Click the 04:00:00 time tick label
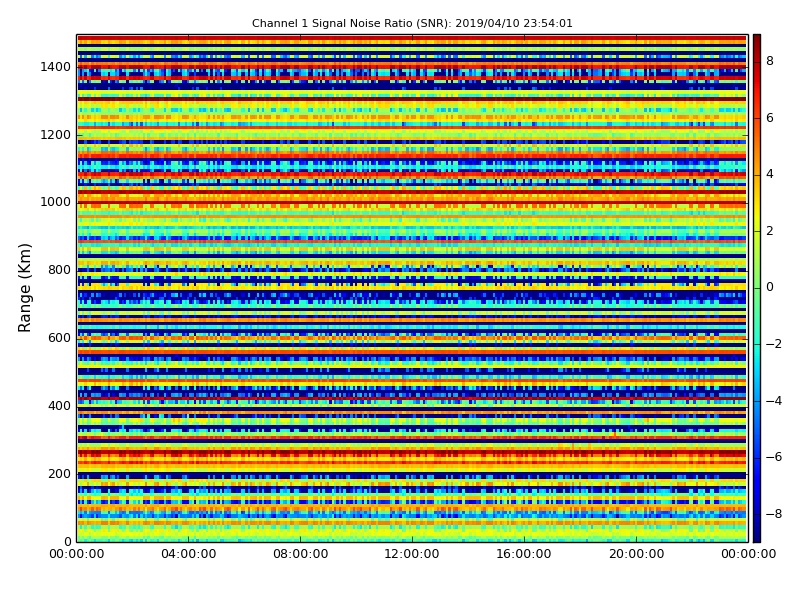The height and width of the screenshot is (600, 800). click(x=188, y=554)
